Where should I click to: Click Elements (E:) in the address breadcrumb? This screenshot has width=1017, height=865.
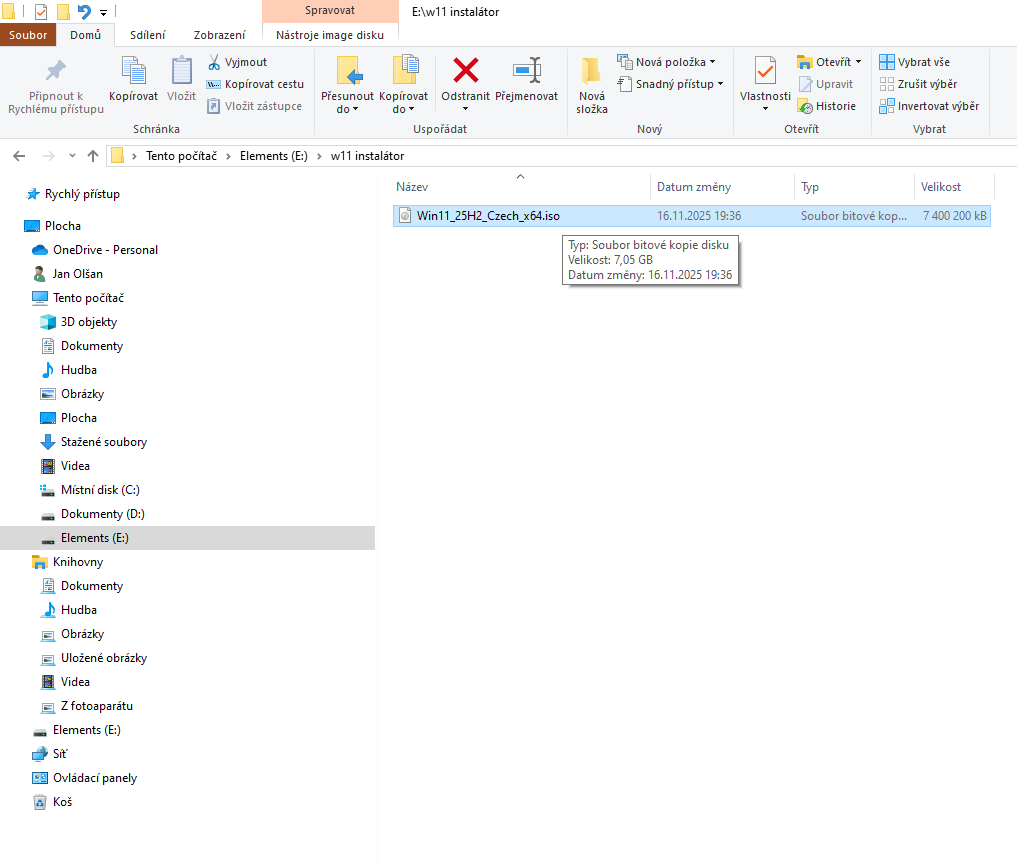(274, 156)
